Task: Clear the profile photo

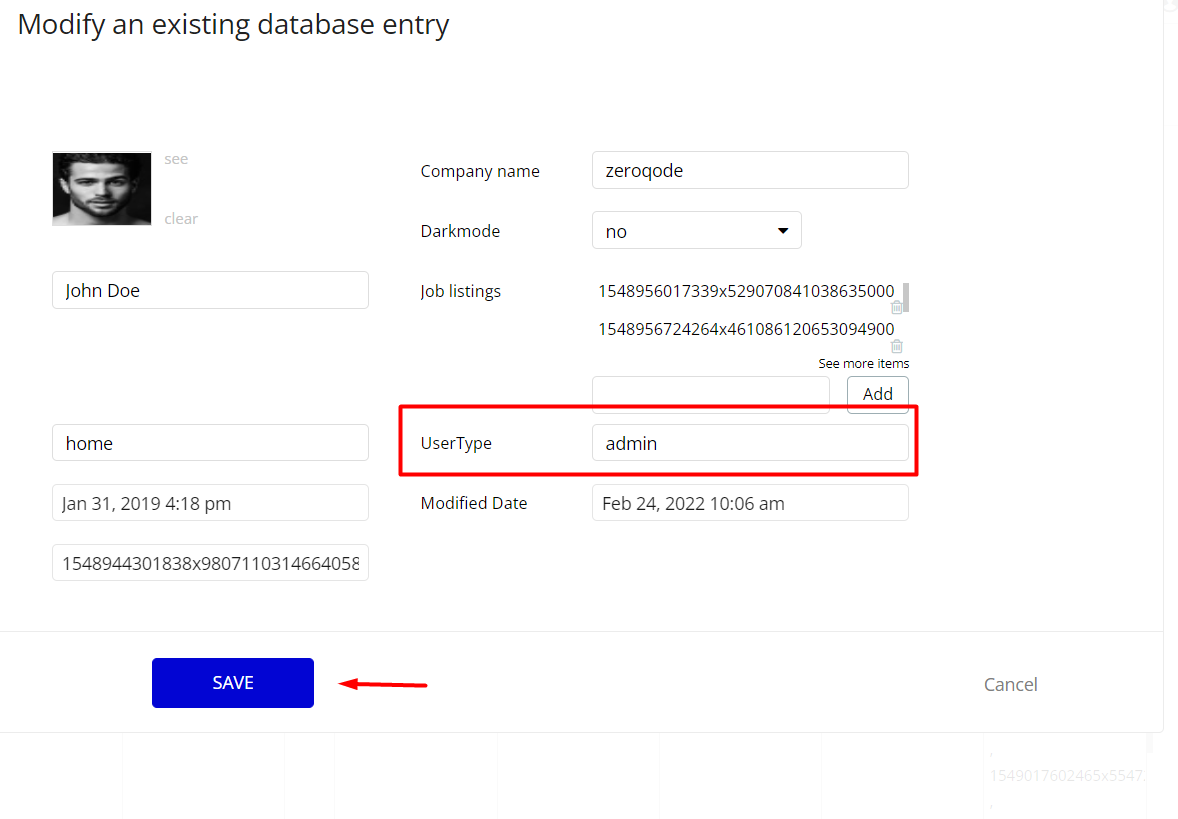Action: [x=181, y=219]
